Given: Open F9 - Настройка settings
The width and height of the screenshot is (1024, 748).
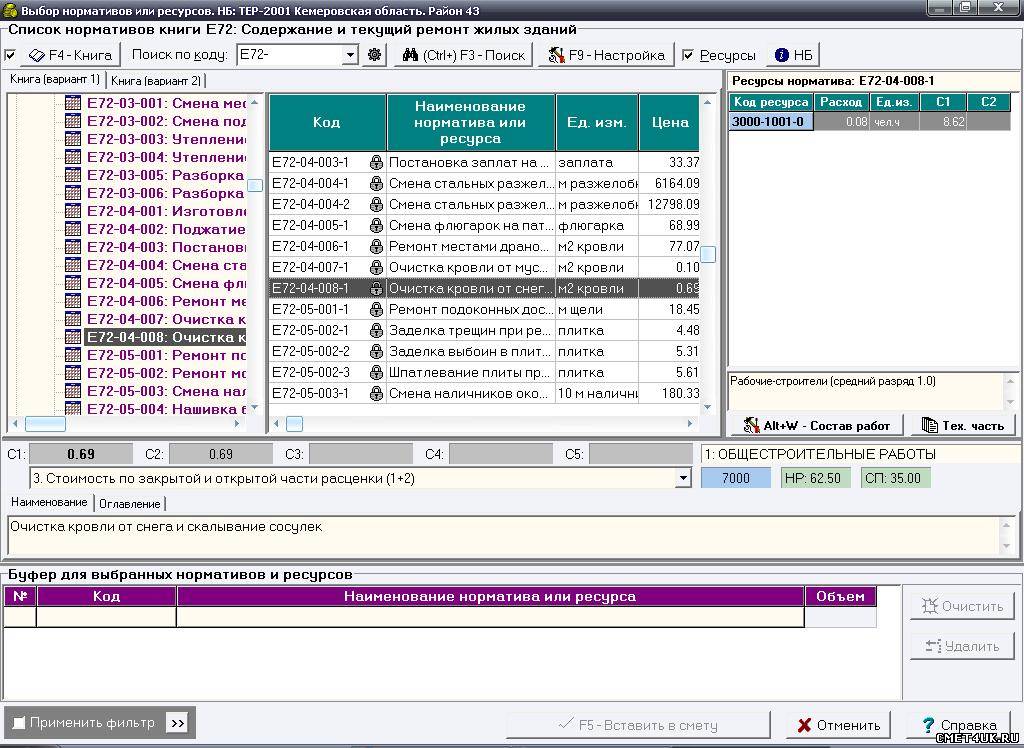Looking at the screenshot, I should pos(606,55).
